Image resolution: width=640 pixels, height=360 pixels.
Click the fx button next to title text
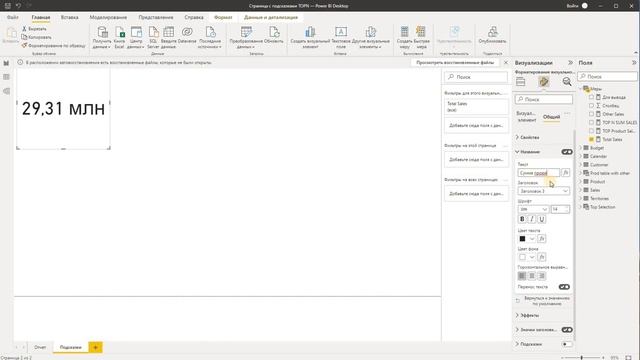[565, 173]
